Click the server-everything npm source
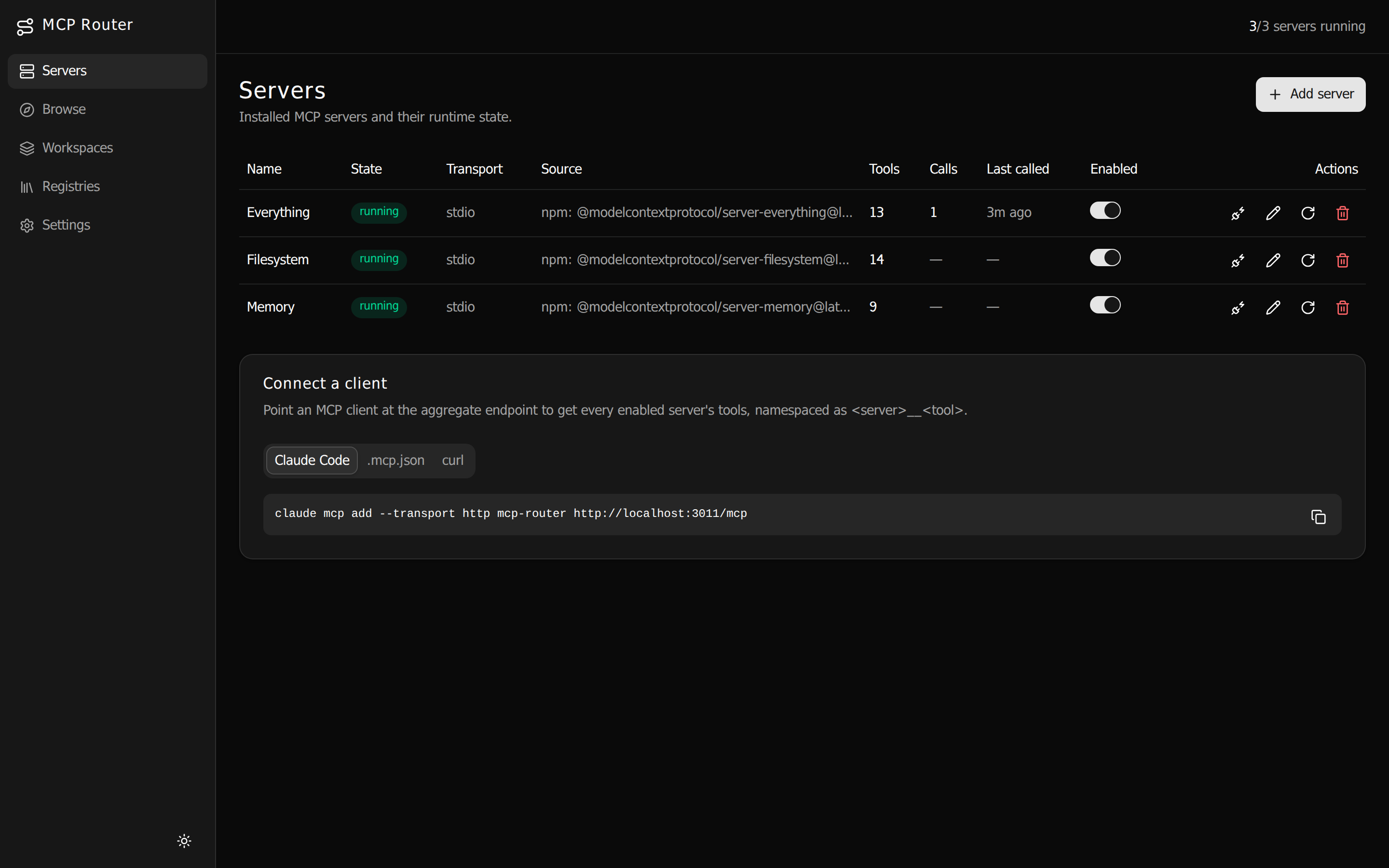 (697, 213)
